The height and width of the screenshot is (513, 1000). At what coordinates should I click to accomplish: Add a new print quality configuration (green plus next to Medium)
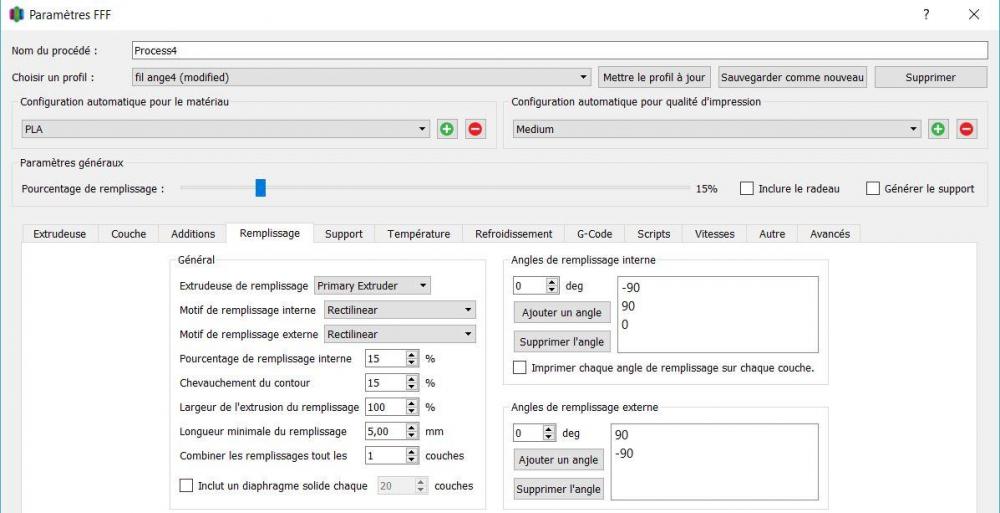[938, 130]
